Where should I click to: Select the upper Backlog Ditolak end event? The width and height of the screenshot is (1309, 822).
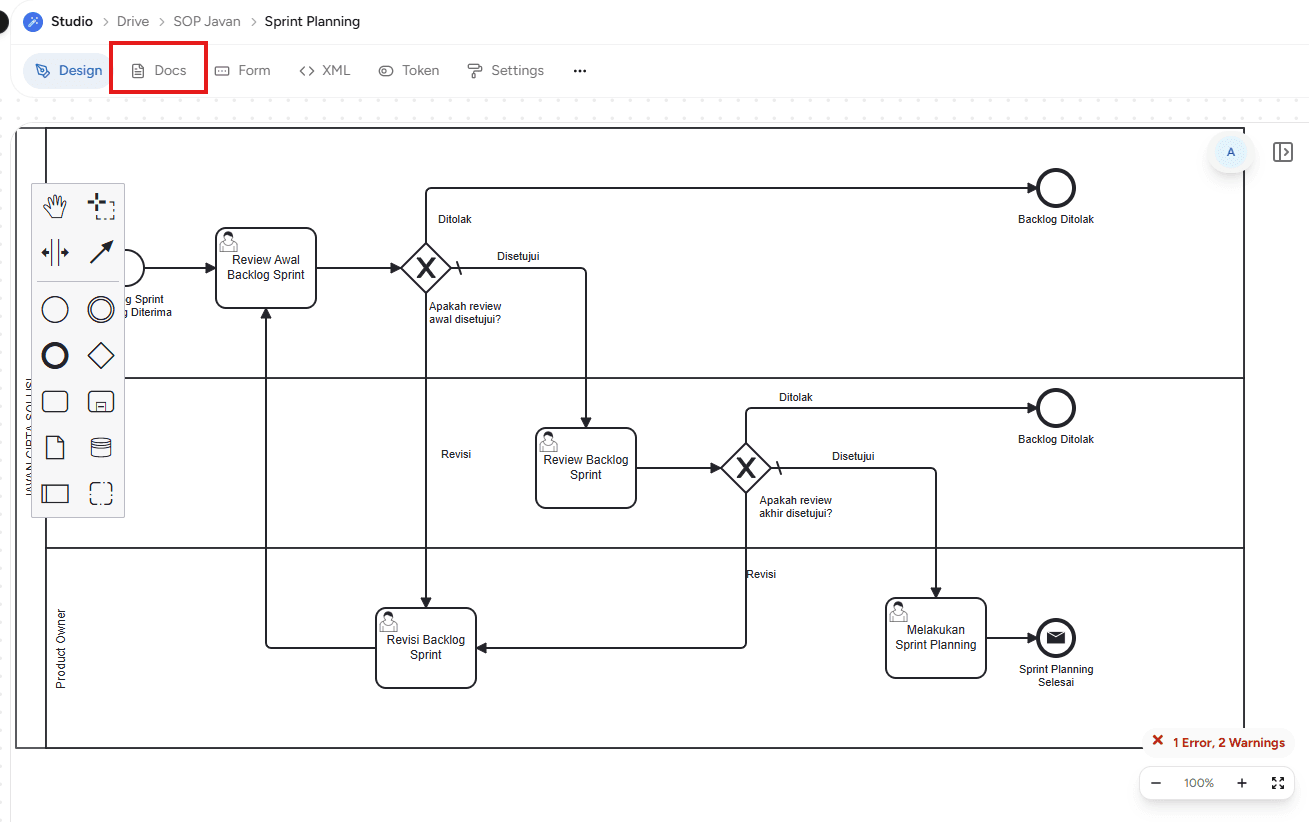coord(1056,188)
